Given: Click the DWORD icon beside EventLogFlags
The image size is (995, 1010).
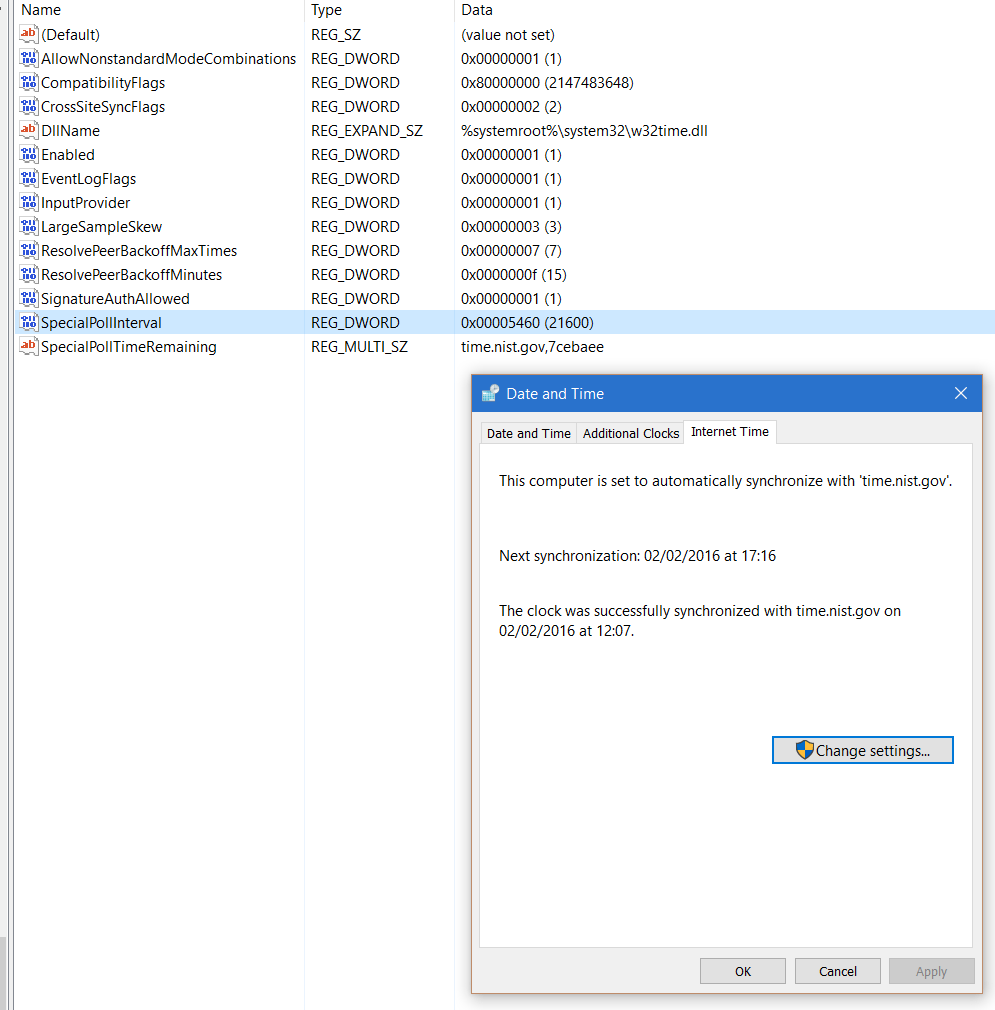Looking at the screenshot, I should [x=28, y=178].
